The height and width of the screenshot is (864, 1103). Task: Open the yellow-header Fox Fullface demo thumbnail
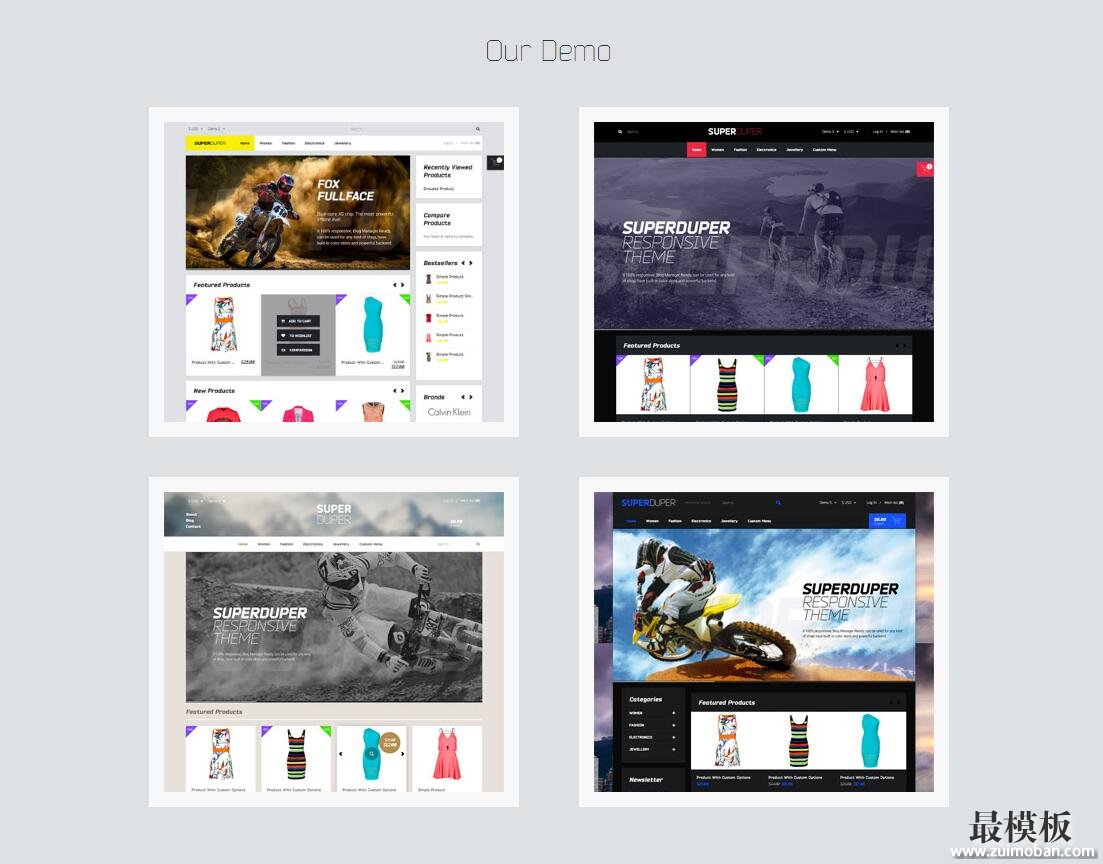[333, 272]
